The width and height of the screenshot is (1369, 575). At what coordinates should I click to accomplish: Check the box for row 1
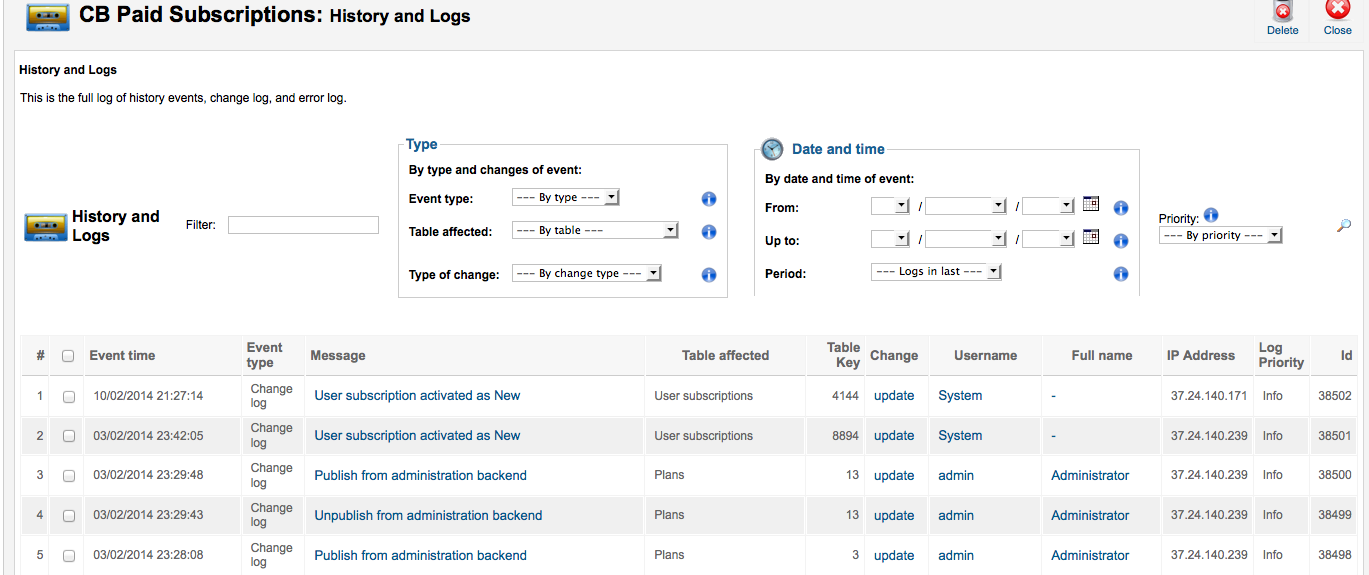pyautogui.click(x=69, y=397)
